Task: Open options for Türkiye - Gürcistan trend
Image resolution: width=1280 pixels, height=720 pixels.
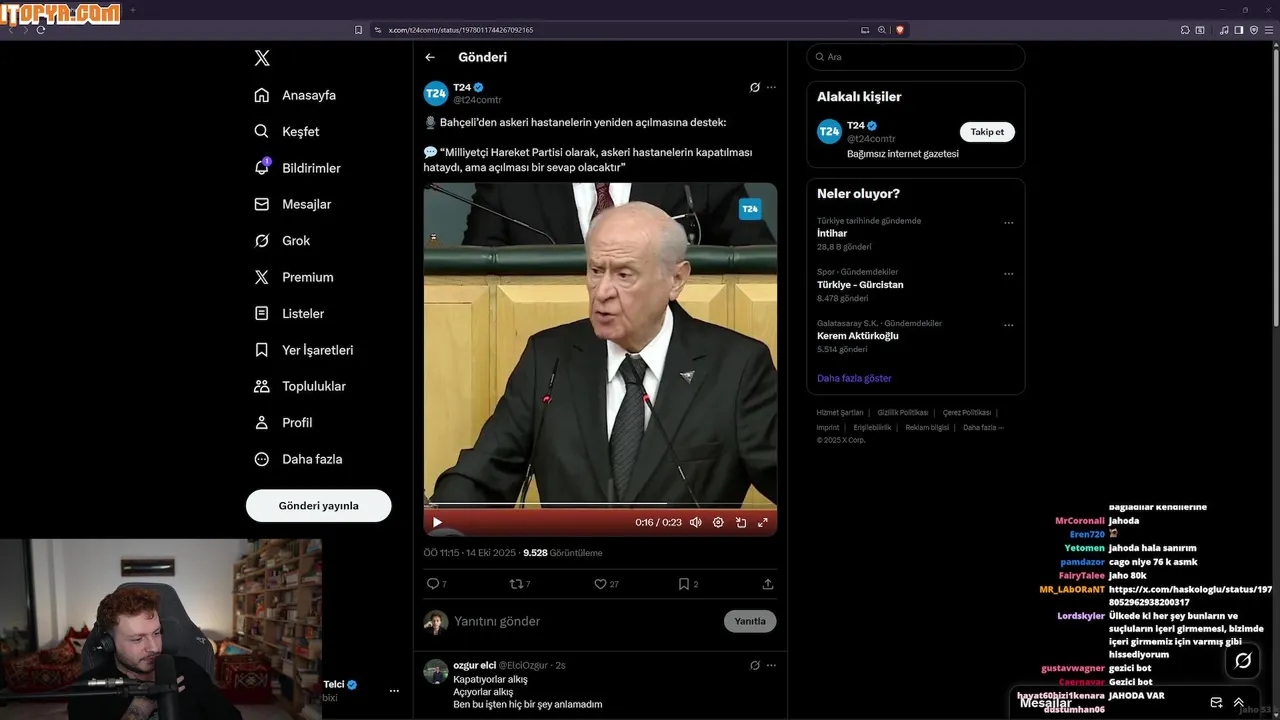Action: point(1008,274)
